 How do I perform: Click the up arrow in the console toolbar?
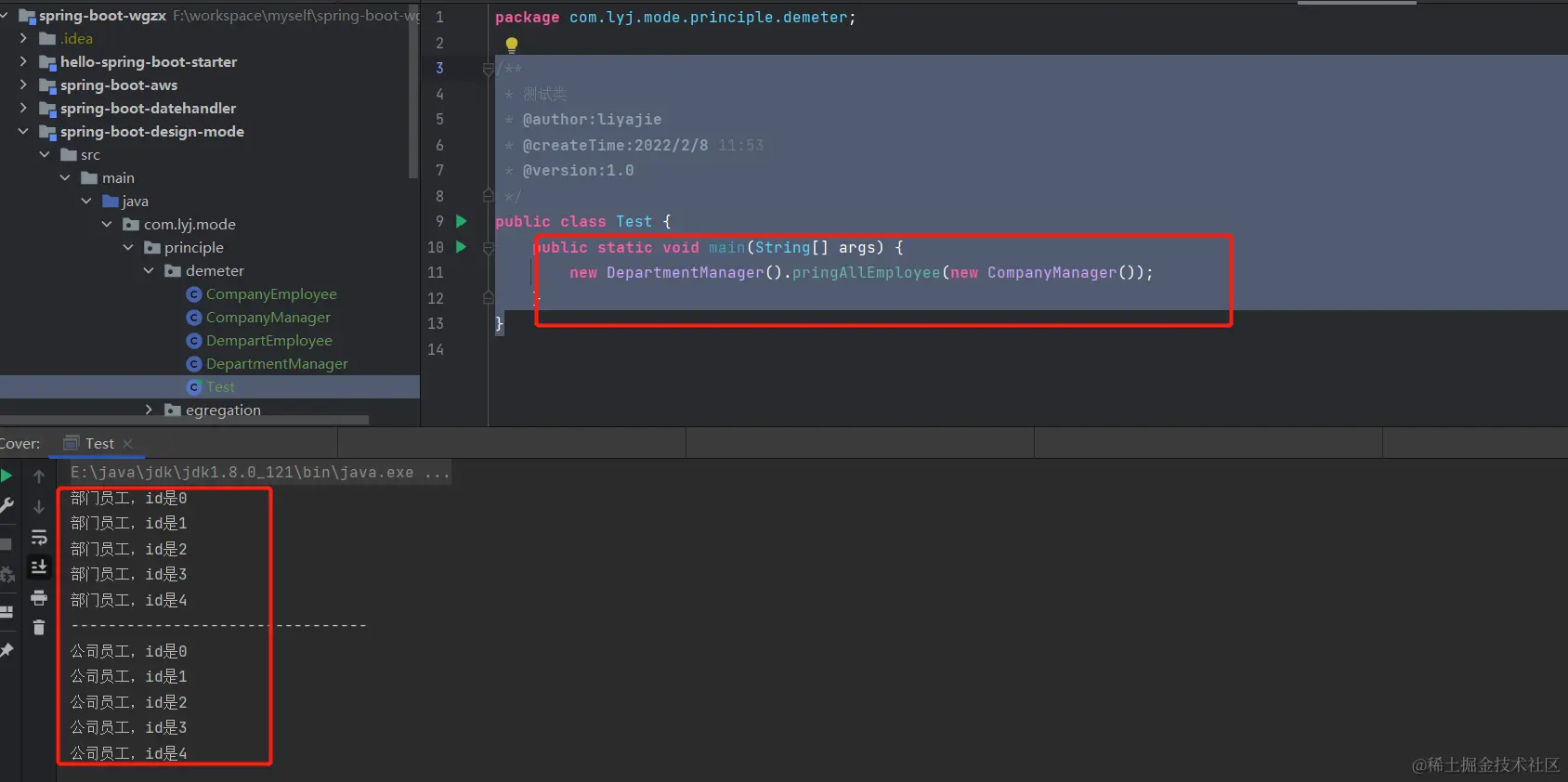[x=39, y=476]
